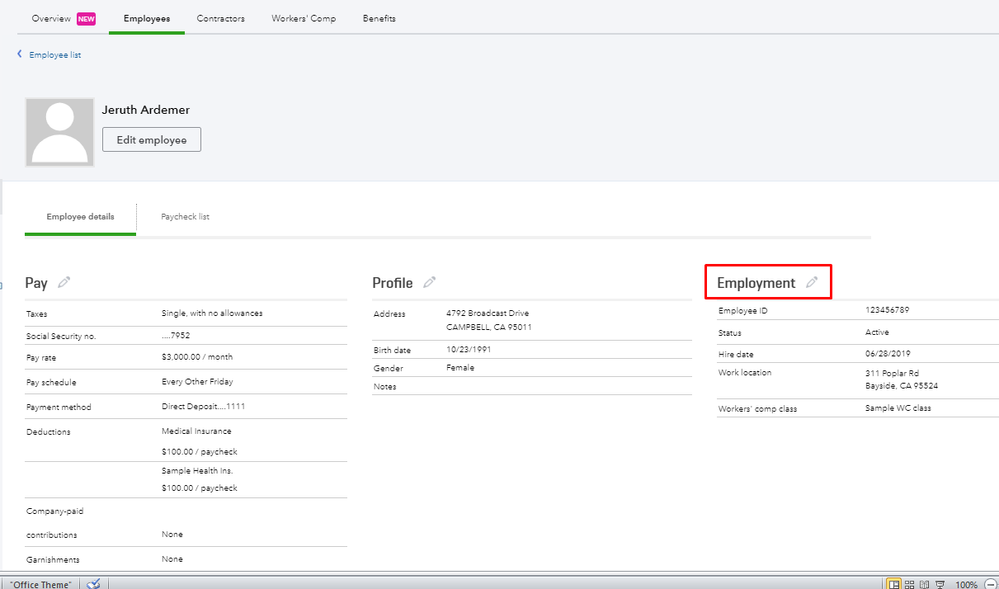The height and width of the screenshot is (589, 999).
Task: Click hire date 06/28/2019
Action: [x=888, y=353]
